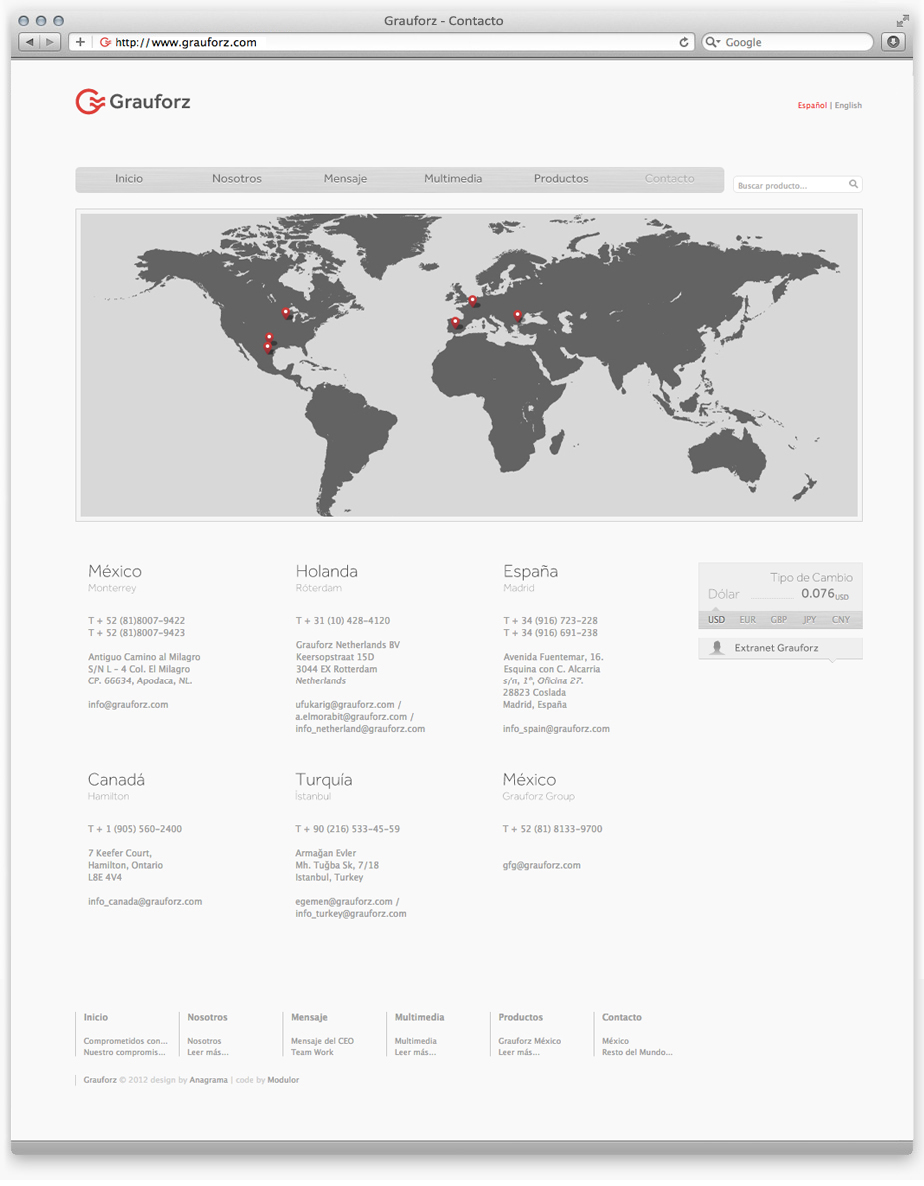Select the CNY currency tab
Viewport: 924px width, 1186px height.
pos(841,619)
